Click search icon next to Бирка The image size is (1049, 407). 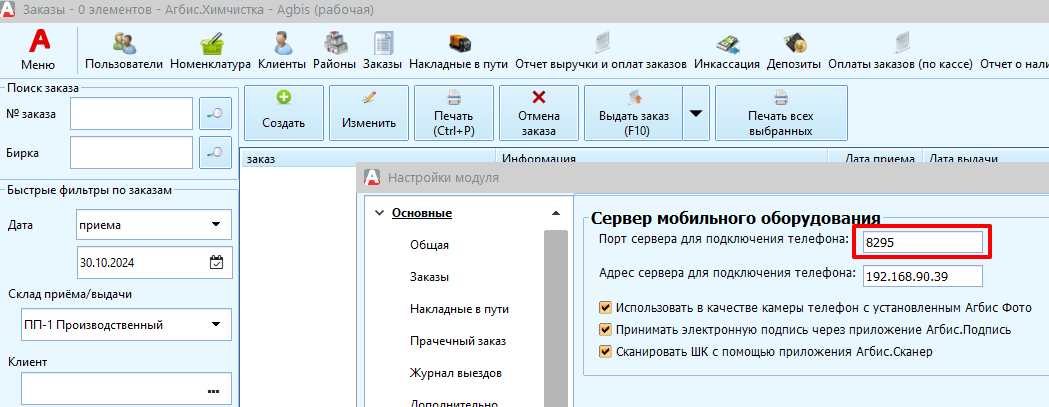pos(215,153)
